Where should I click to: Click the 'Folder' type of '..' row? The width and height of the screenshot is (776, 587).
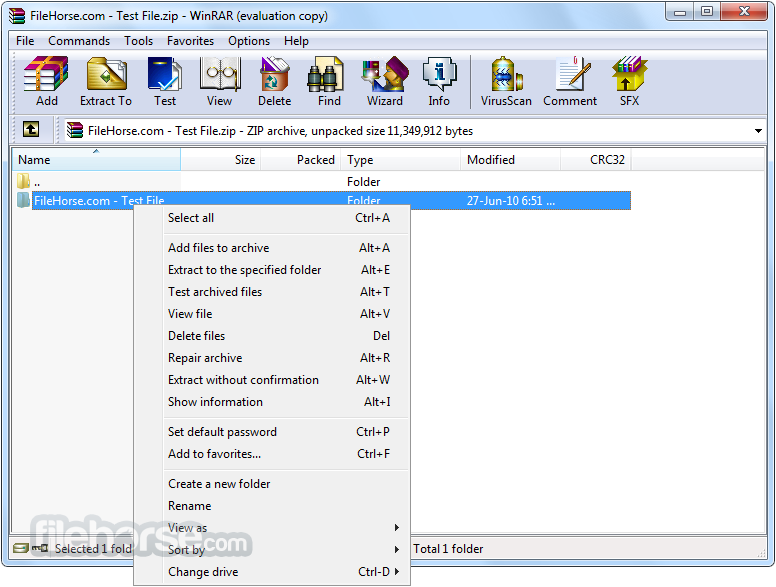pyautogui.click(x=363, y=182)
